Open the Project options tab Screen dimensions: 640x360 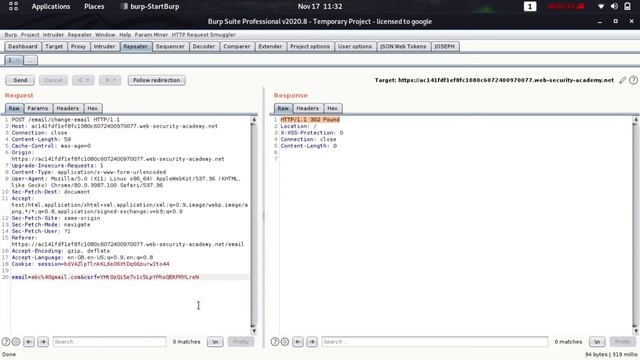click(310, 47)
